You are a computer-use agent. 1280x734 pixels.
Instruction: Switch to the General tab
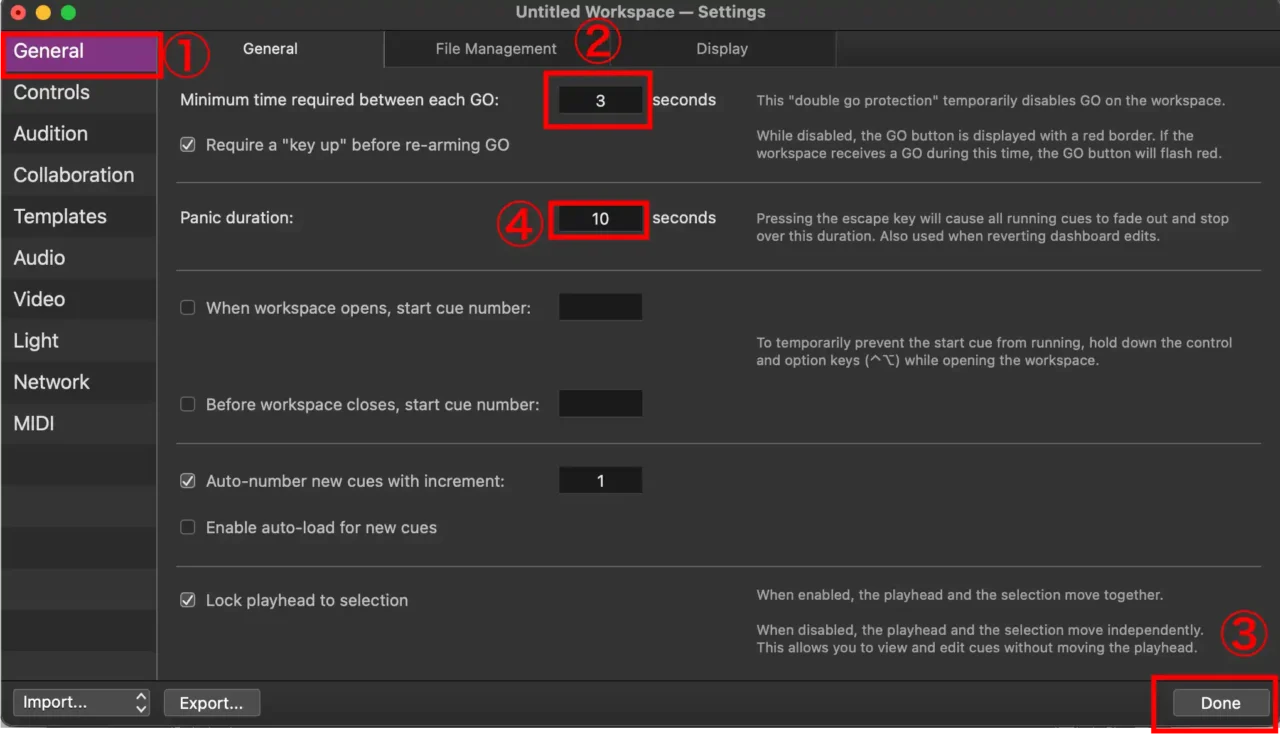[271, 48]
